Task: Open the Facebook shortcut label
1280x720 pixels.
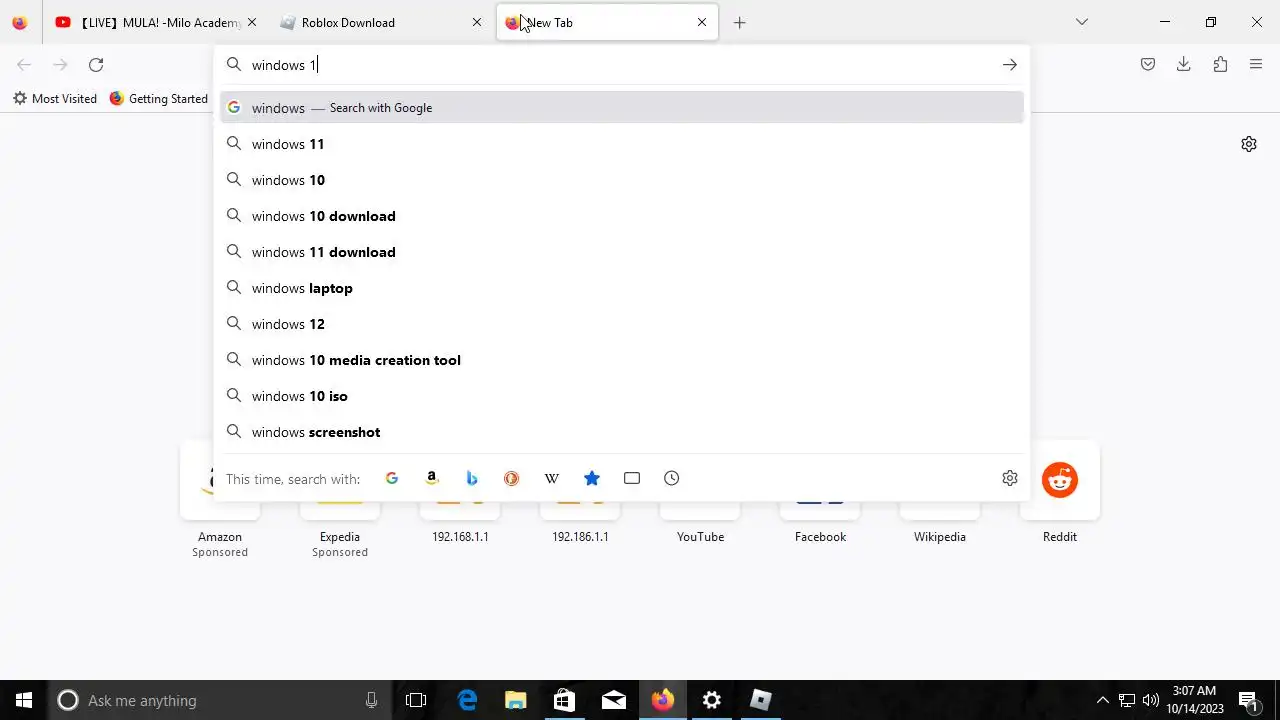Action: pyautogui.click(x=820, y=537)
